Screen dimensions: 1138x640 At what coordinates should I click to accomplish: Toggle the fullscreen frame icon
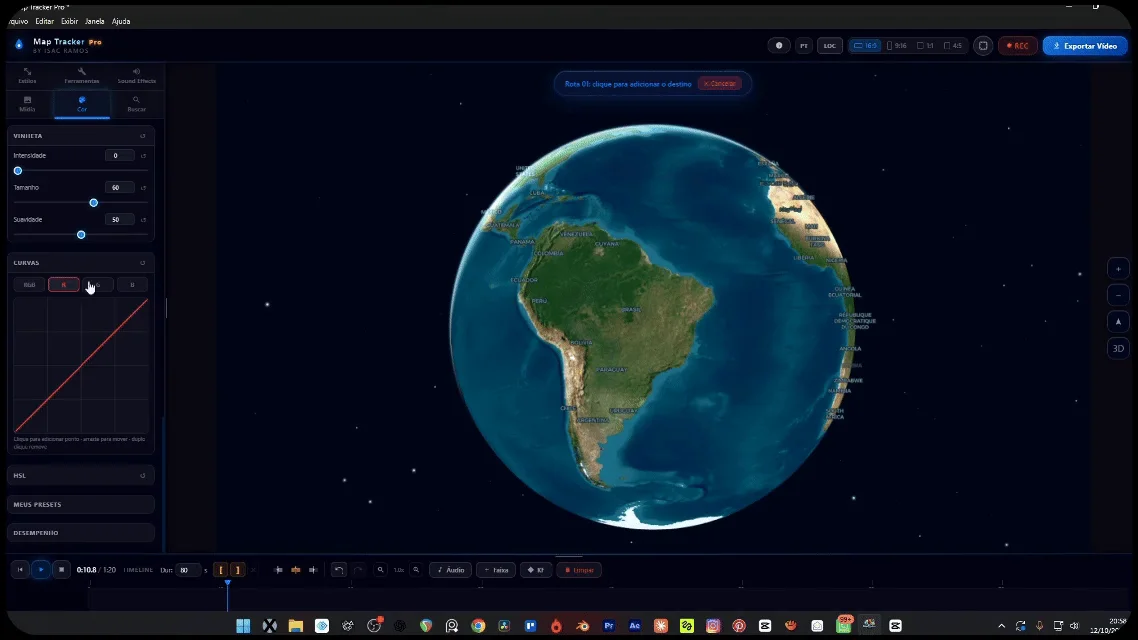983,45
